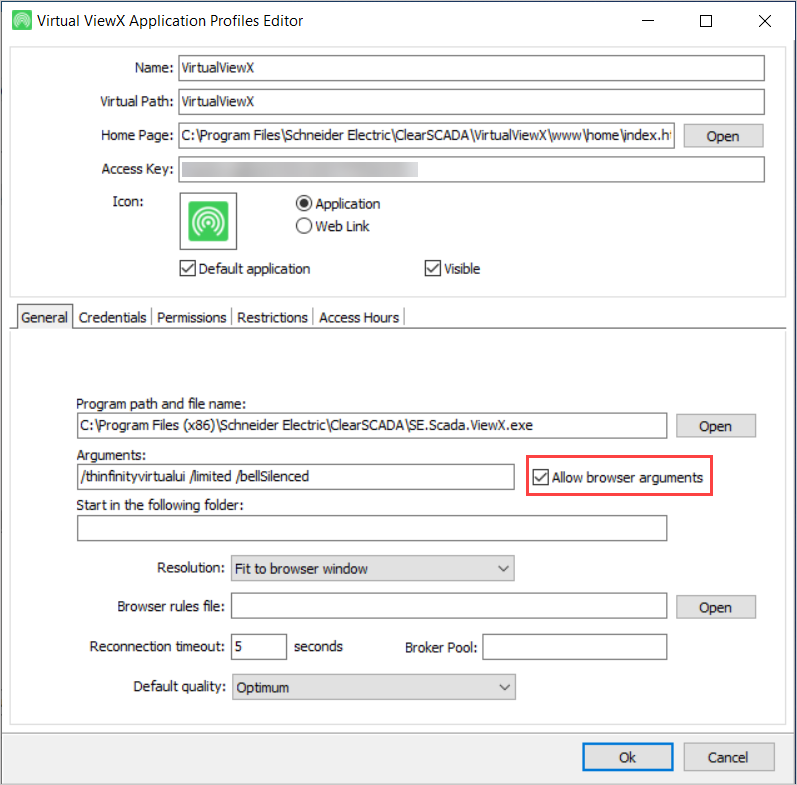Browse for program path with Open button
Image resolution: width=797 pixels, height=785 pixels.
click(715, 426)
